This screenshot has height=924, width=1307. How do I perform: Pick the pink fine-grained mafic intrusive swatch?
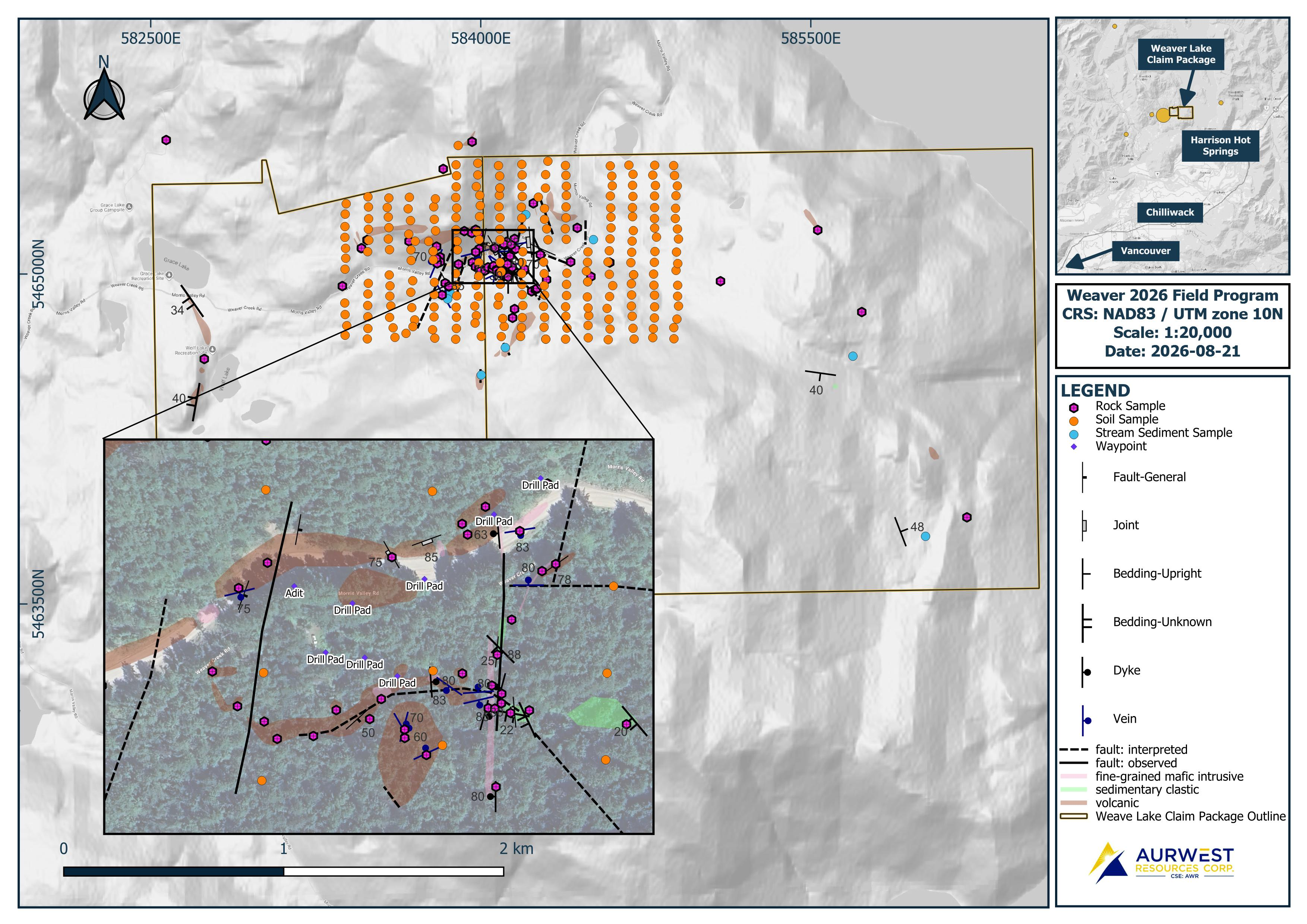click(1074, 776)
